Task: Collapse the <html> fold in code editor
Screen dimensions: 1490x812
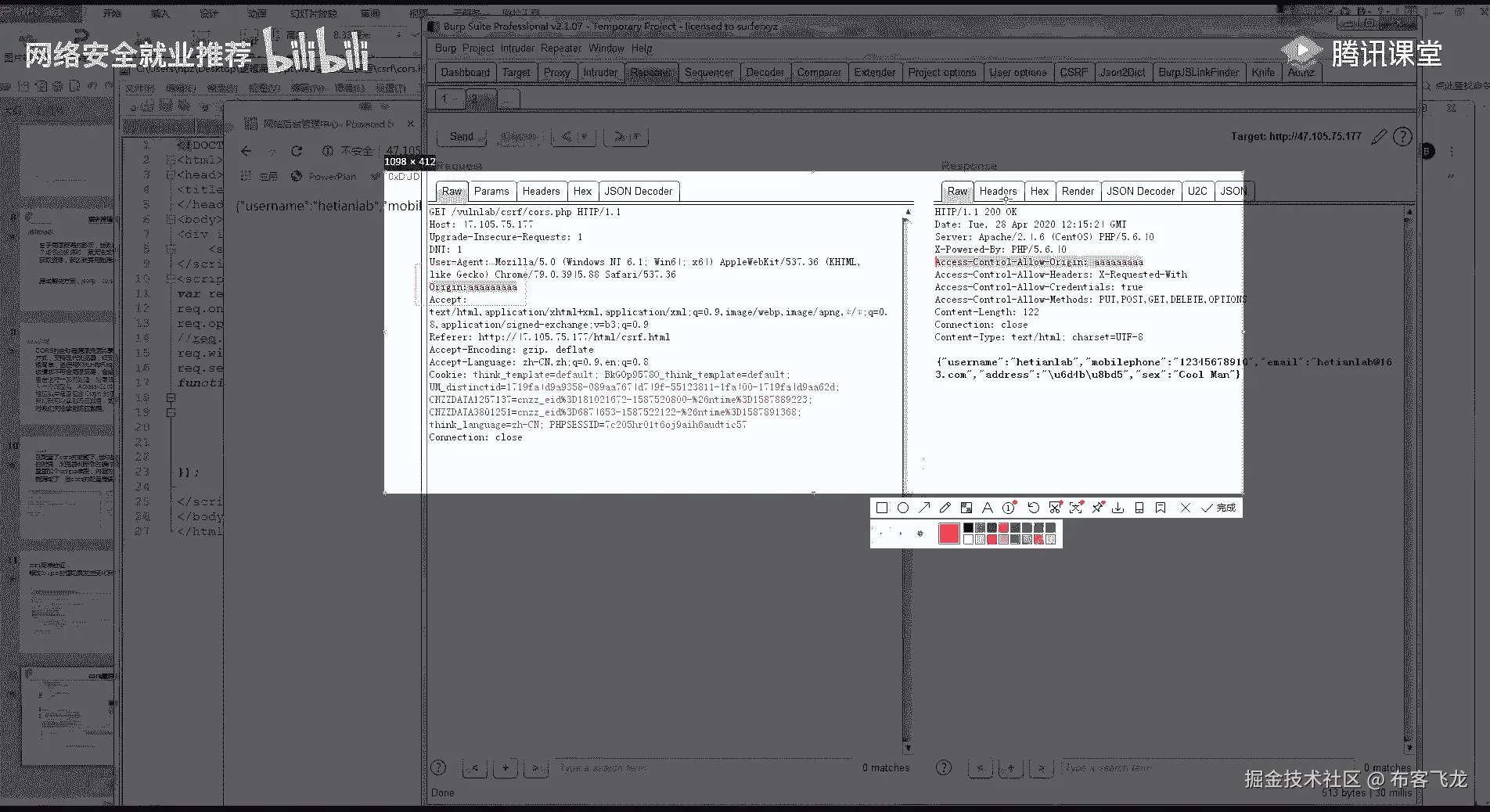Action: (171, 160)
